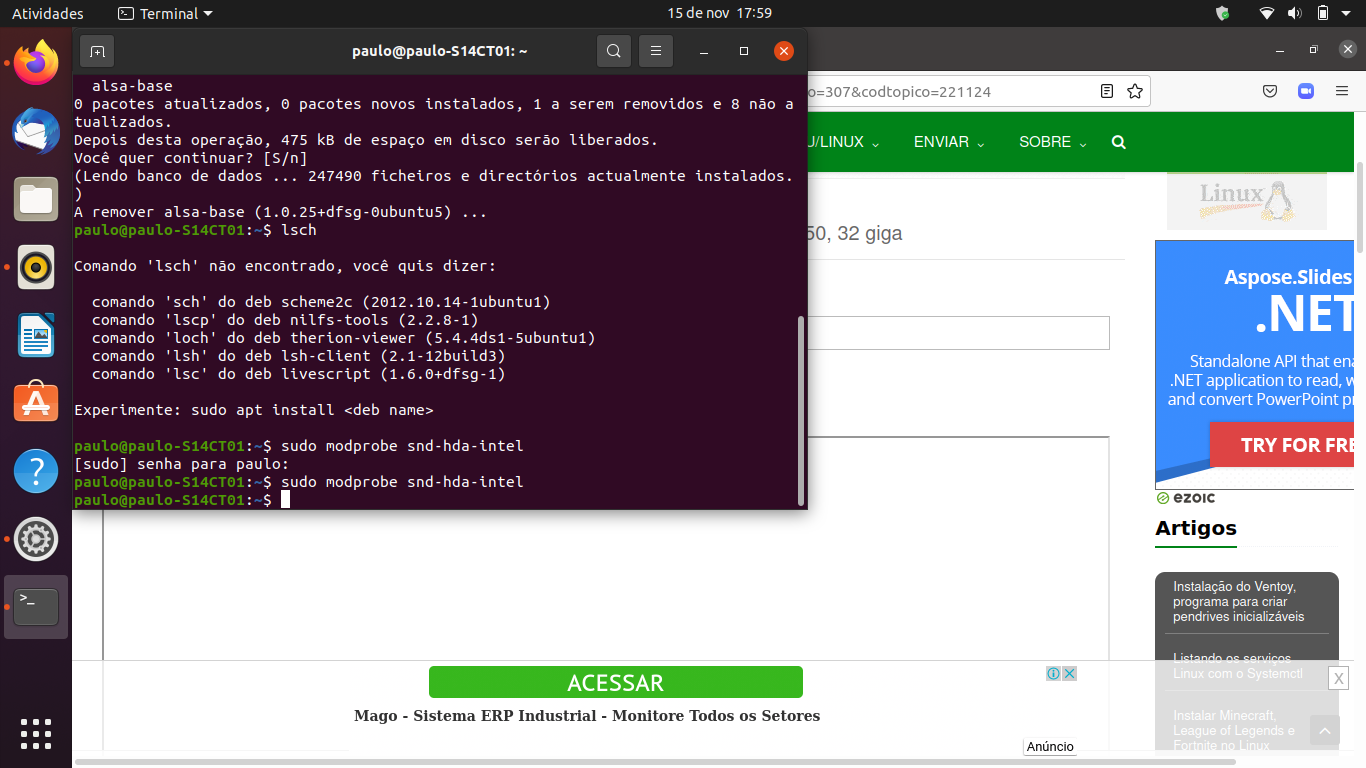Open the terminal hamburger menu
This screenshot has height=768, width=1366.
point(656,51)
